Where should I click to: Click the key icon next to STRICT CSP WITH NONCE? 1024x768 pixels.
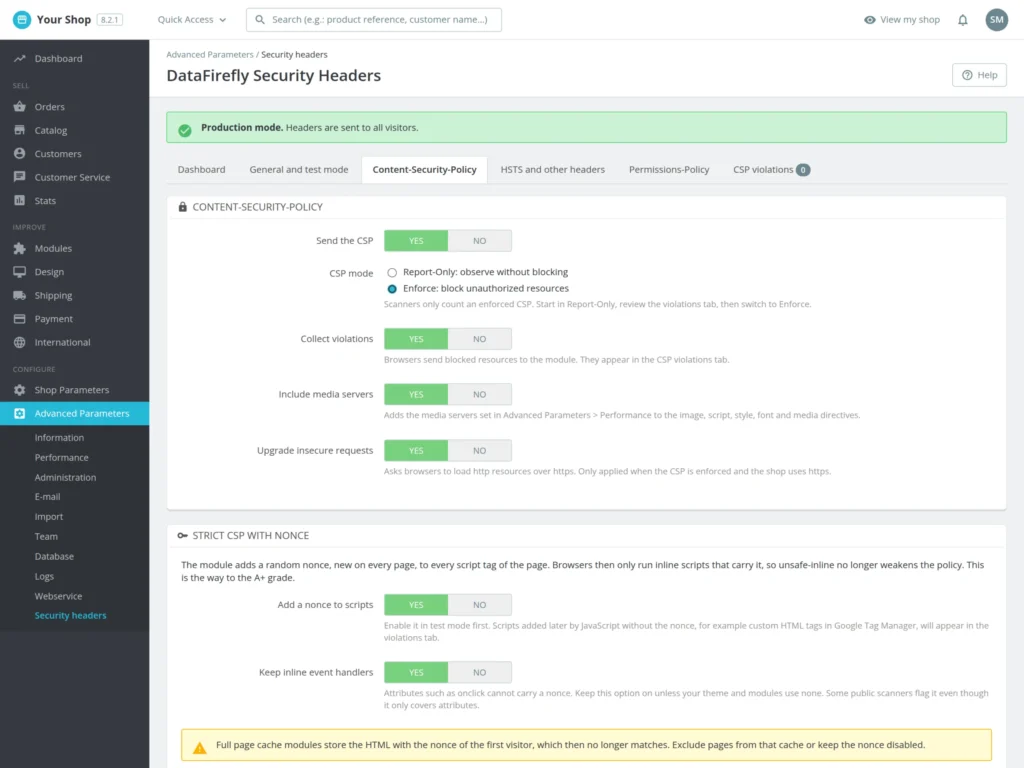click(x=182, y=536)
